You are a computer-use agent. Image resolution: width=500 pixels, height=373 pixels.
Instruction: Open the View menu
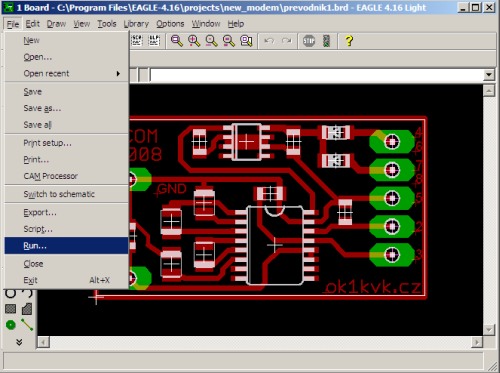81,24
